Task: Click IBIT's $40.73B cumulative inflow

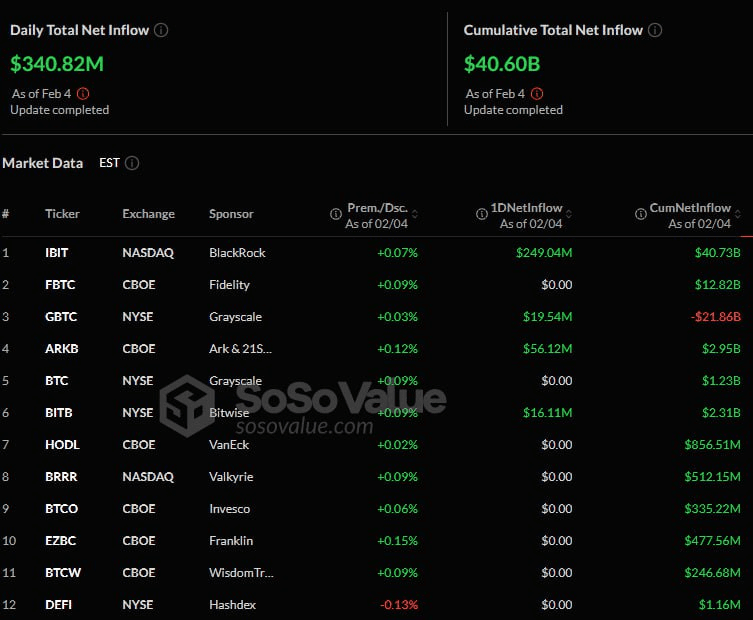Action: [x=717, y=253]
